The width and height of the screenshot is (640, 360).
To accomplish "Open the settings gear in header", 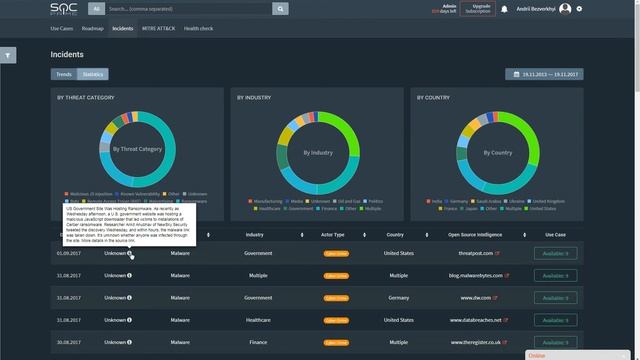I will [x=579, y=9].
